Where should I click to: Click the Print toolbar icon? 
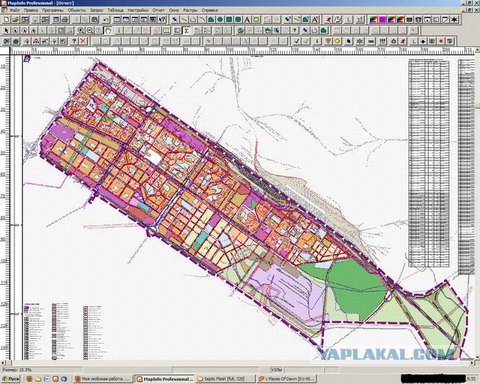click(x=65, y=20)
